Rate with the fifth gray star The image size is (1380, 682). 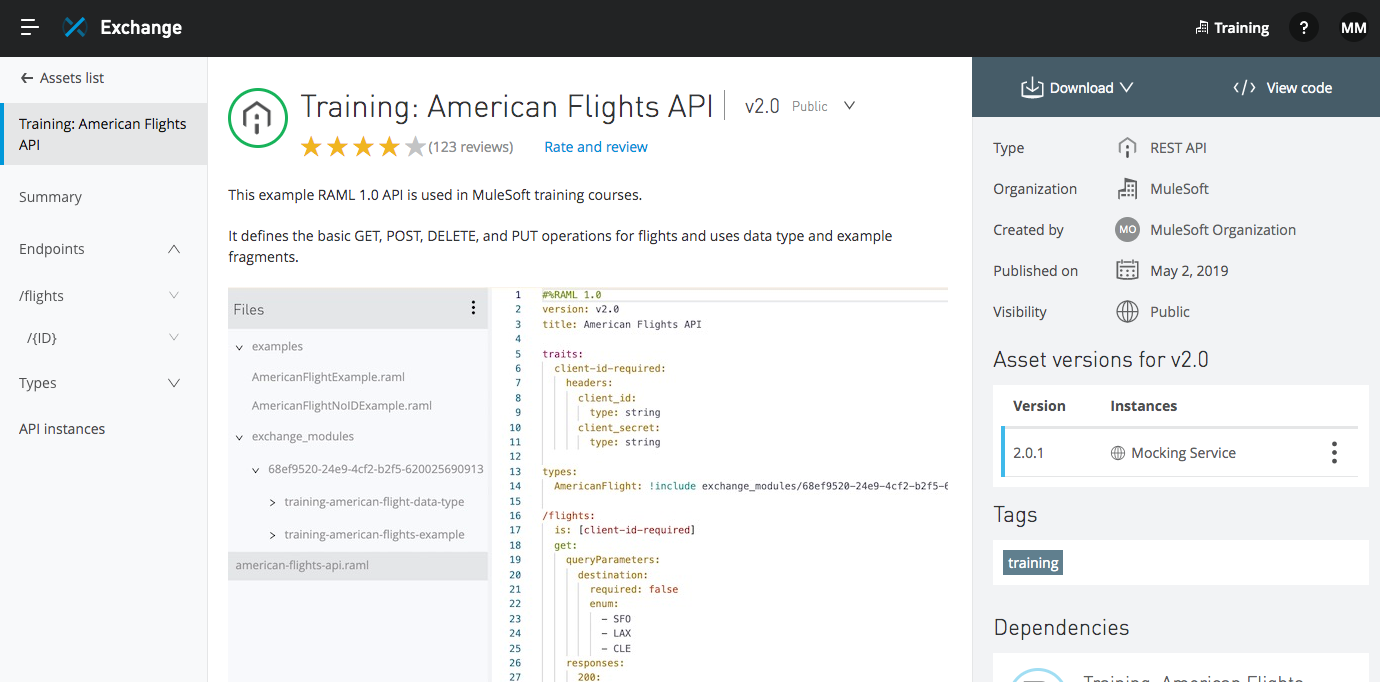(x=415, y=147)
